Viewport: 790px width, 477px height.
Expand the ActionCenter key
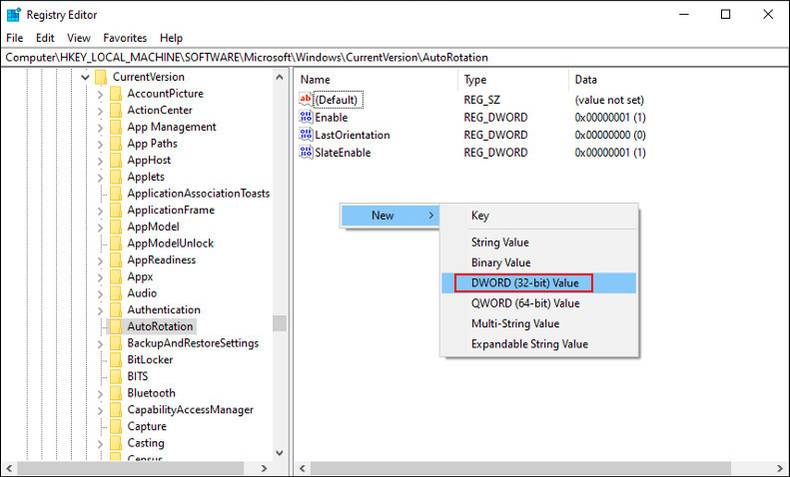tap(100, 111)
